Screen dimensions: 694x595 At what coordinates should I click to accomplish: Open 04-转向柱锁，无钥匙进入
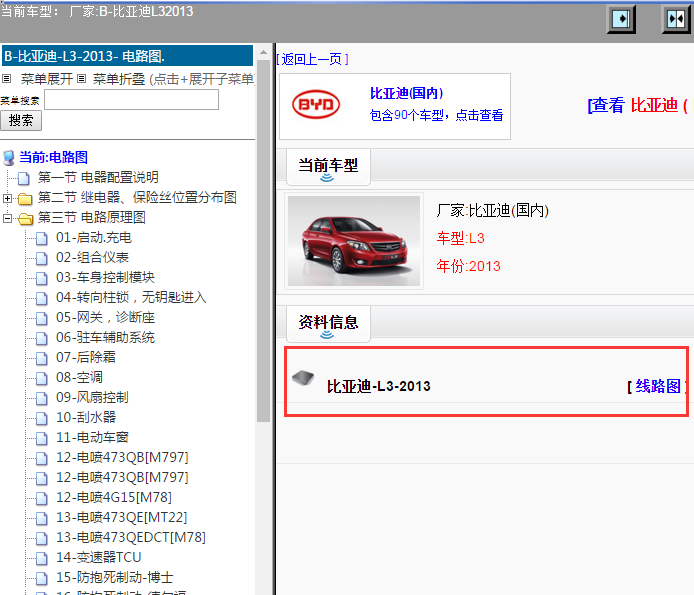click(131, 298)
